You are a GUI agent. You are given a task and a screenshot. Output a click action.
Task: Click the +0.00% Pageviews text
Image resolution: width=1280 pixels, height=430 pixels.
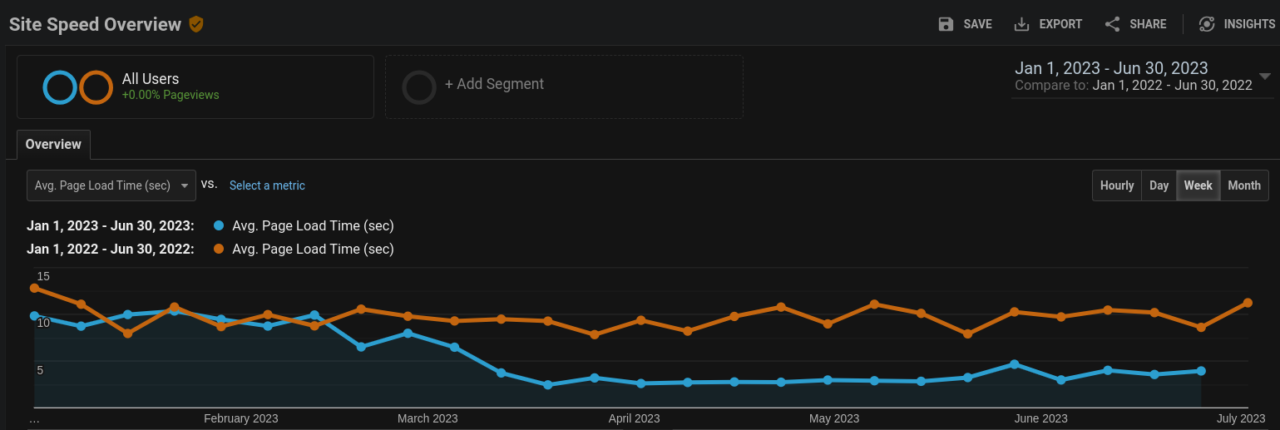[x=170, y=95]
